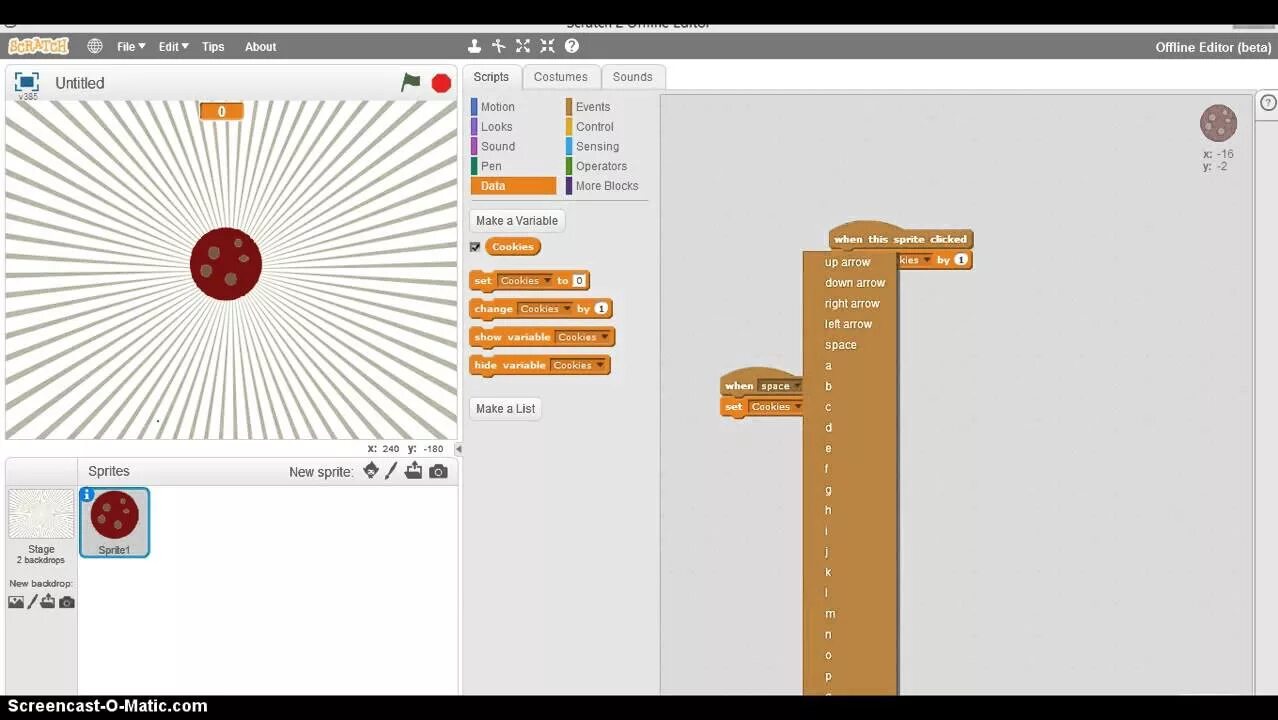Click when this sprite clicked block
1278x720 pixels.
[x=900, y=238]
